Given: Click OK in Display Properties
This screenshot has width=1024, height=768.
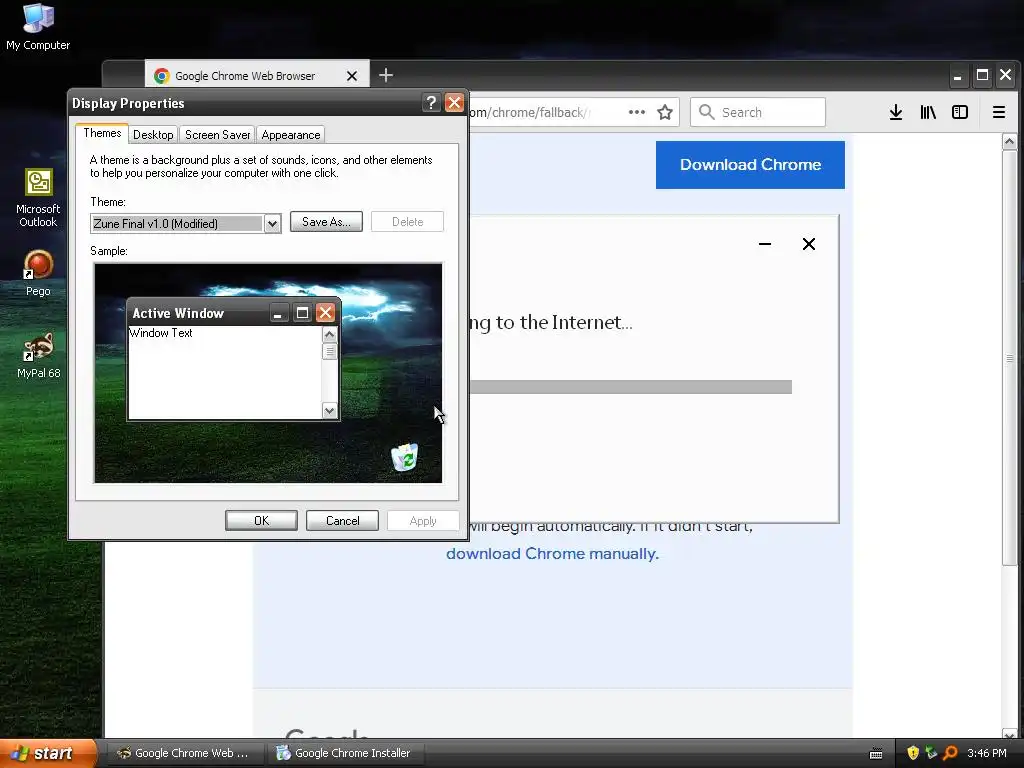Looking at the screenshot, I should click(261, 520).
